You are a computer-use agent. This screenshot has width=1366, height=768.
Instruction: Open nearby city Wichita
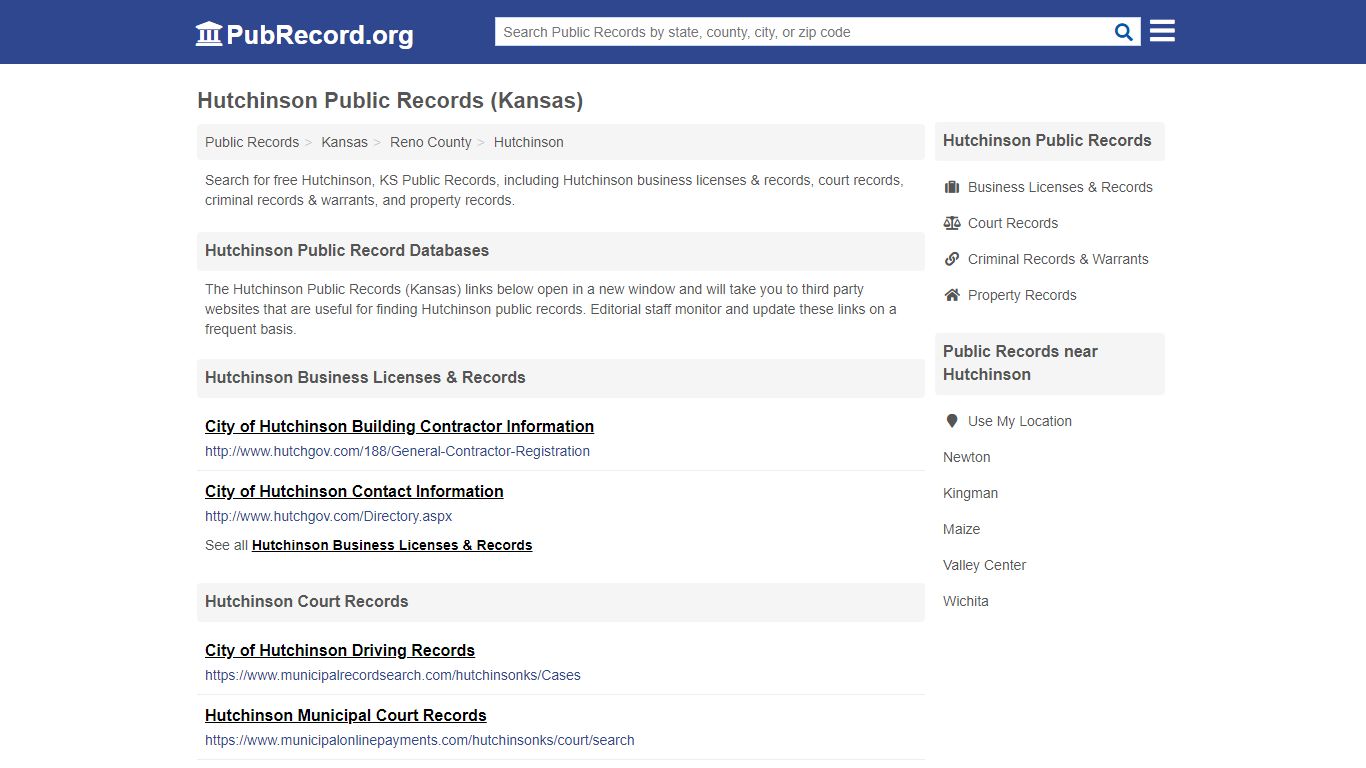coord(966,601)
